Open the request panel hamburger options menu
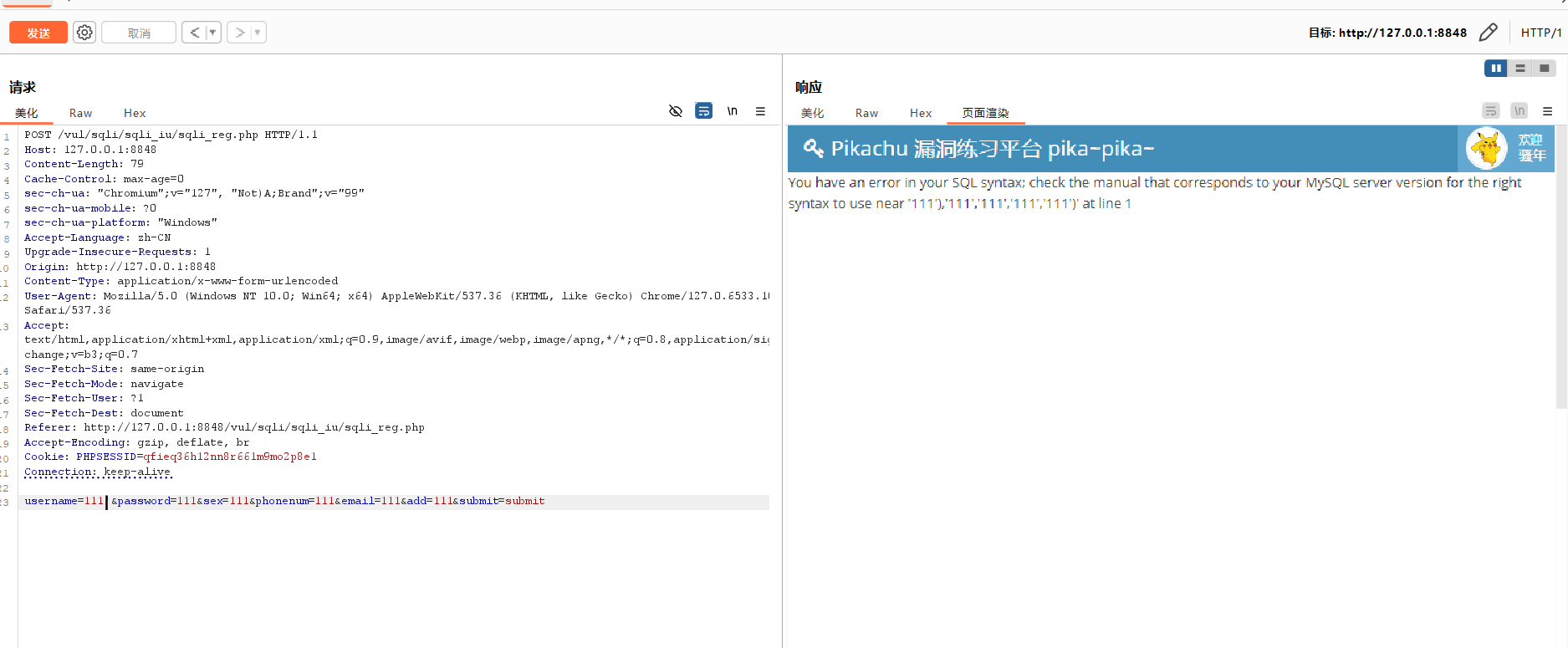The width and height of the screenshot is (1568, 648). 760,111
